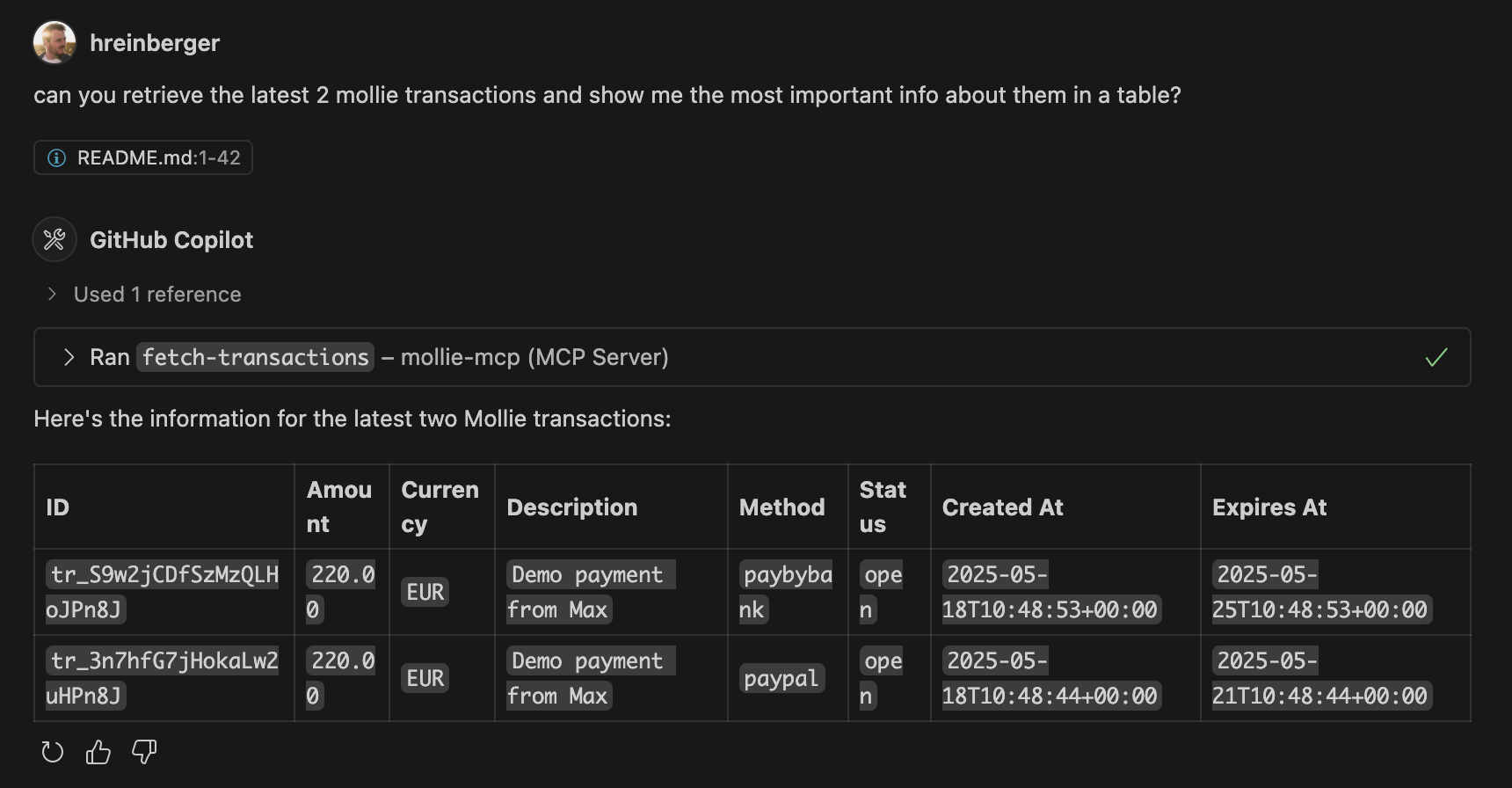The width and height of the screenshot is (1512, 788).
Task: Click the fetch-transactions code label
Action: pos(255,357)
